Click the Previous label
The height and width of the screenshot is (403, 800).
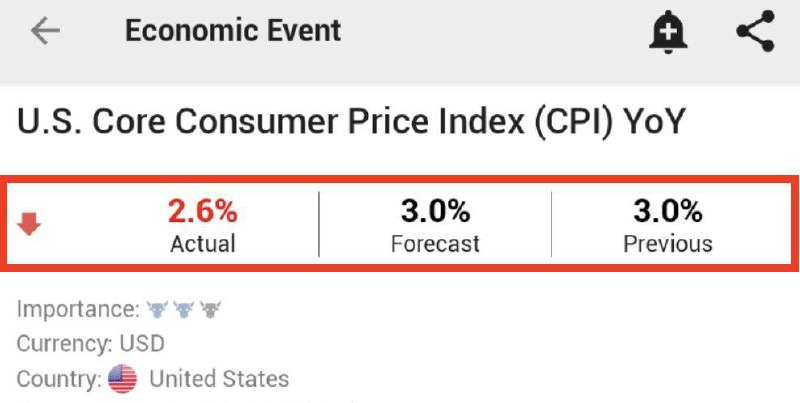(x=668, y=243)
